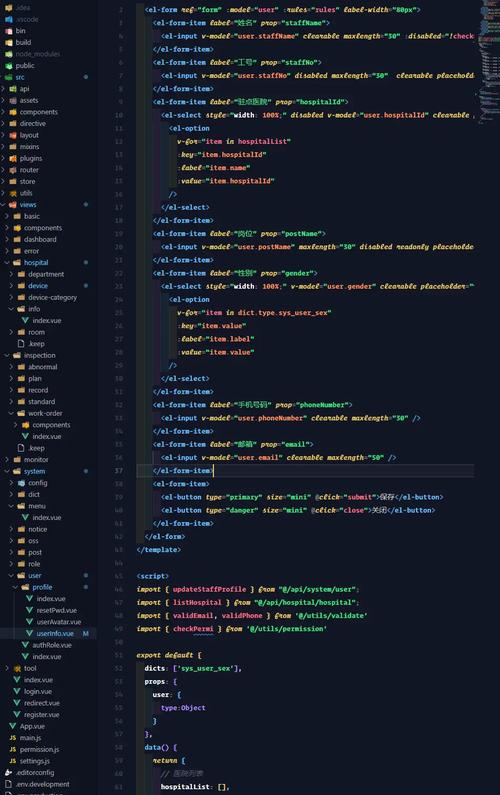This screenshot has height=795, width=500.
Task: Open the device-category folder
Action: tap(52, 298)
